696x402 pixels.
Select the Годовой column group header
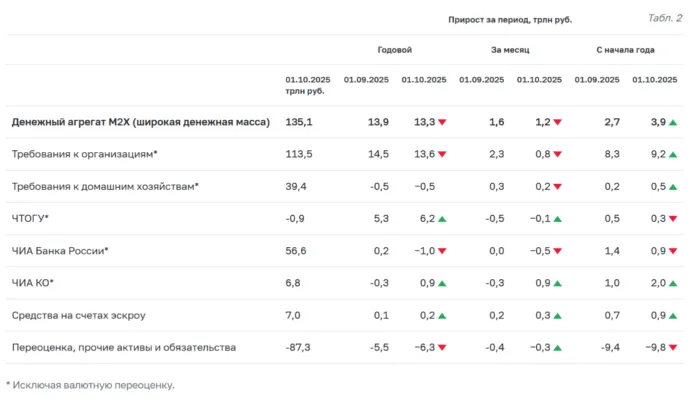pos(394,49)
